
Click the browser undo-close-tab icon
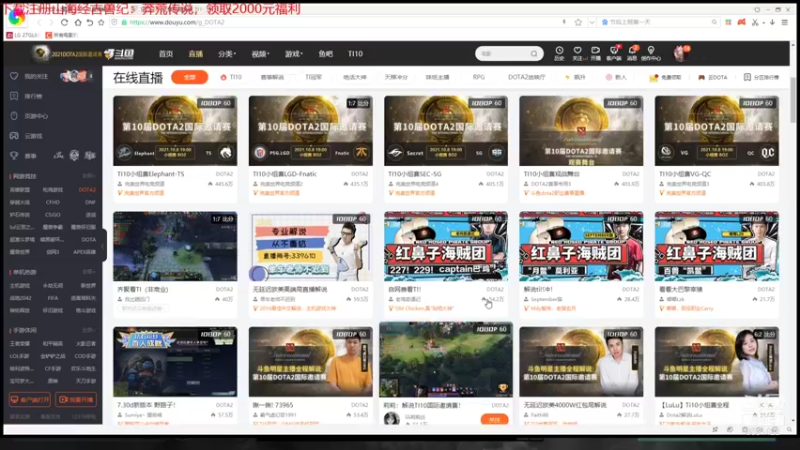90,22
